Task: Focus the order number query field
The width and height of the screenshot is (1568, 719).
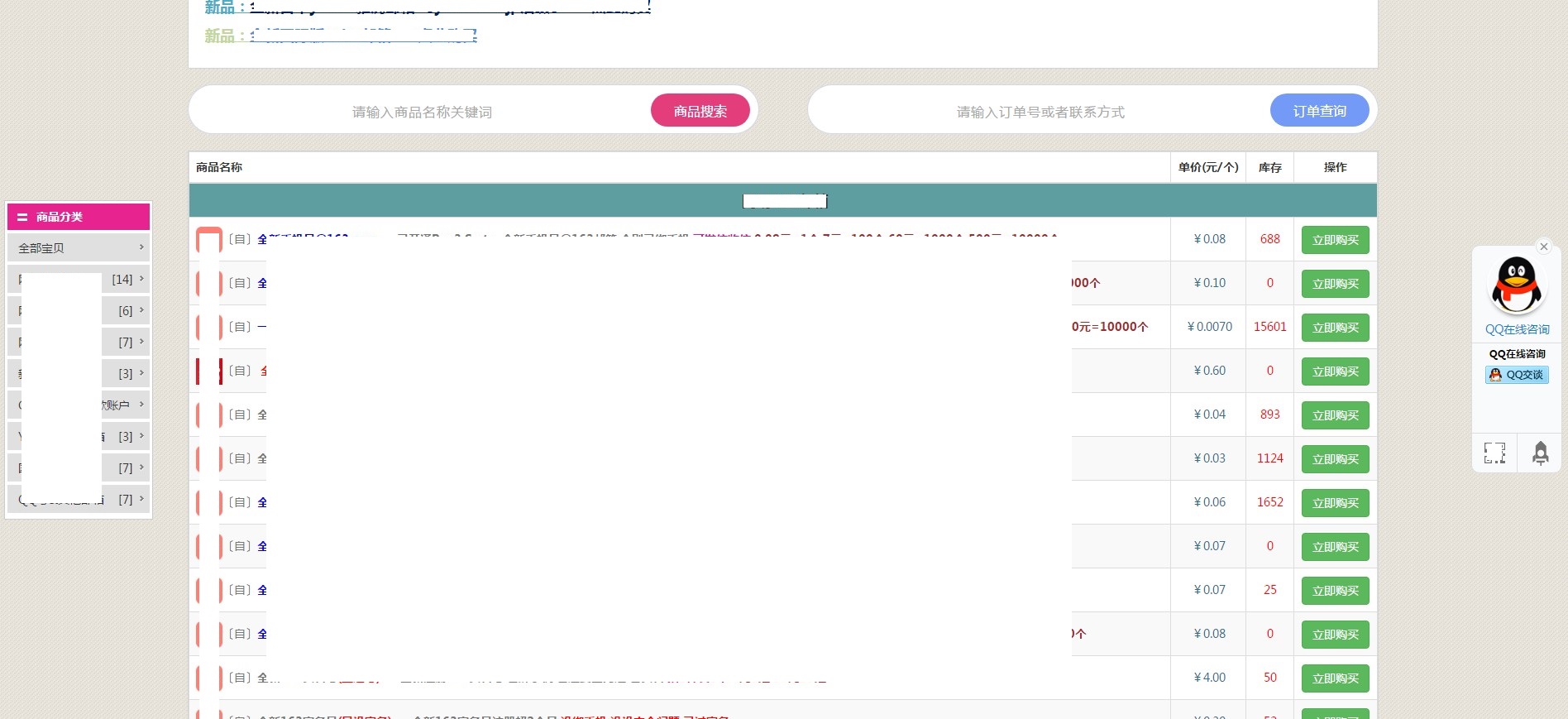Action: [x=1040, y=112]
